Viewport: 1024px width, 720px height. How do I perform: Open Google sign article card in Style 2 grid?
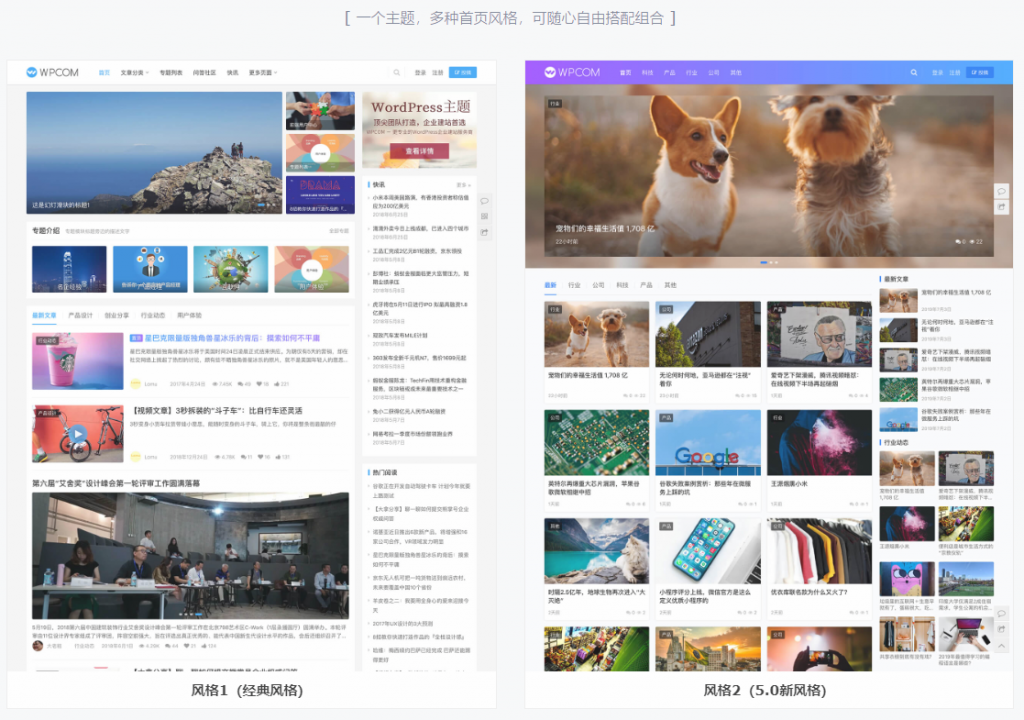(x=708, y=459)
